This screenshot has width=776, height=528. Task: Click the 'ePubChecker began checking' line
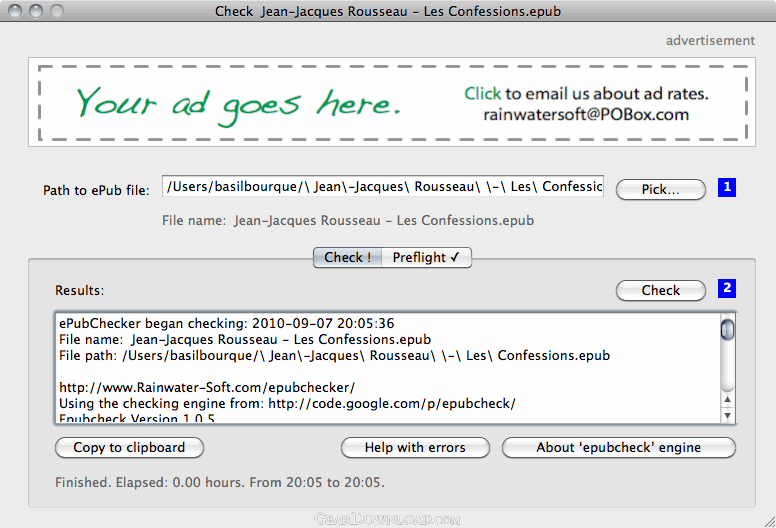pyautogui.click(x=227, y=324)
